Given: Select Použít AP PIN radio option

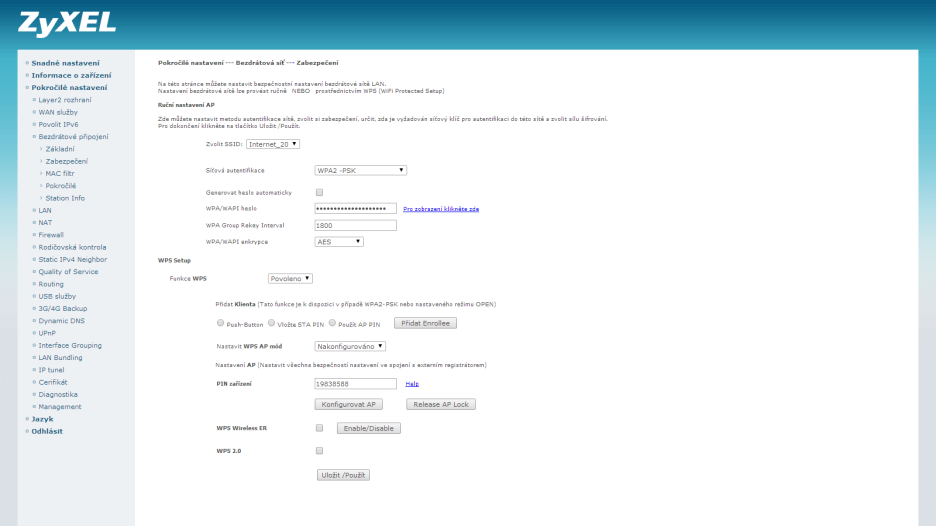Looking at the screenshot, I should pyautogui.click(x=332, y=323).
